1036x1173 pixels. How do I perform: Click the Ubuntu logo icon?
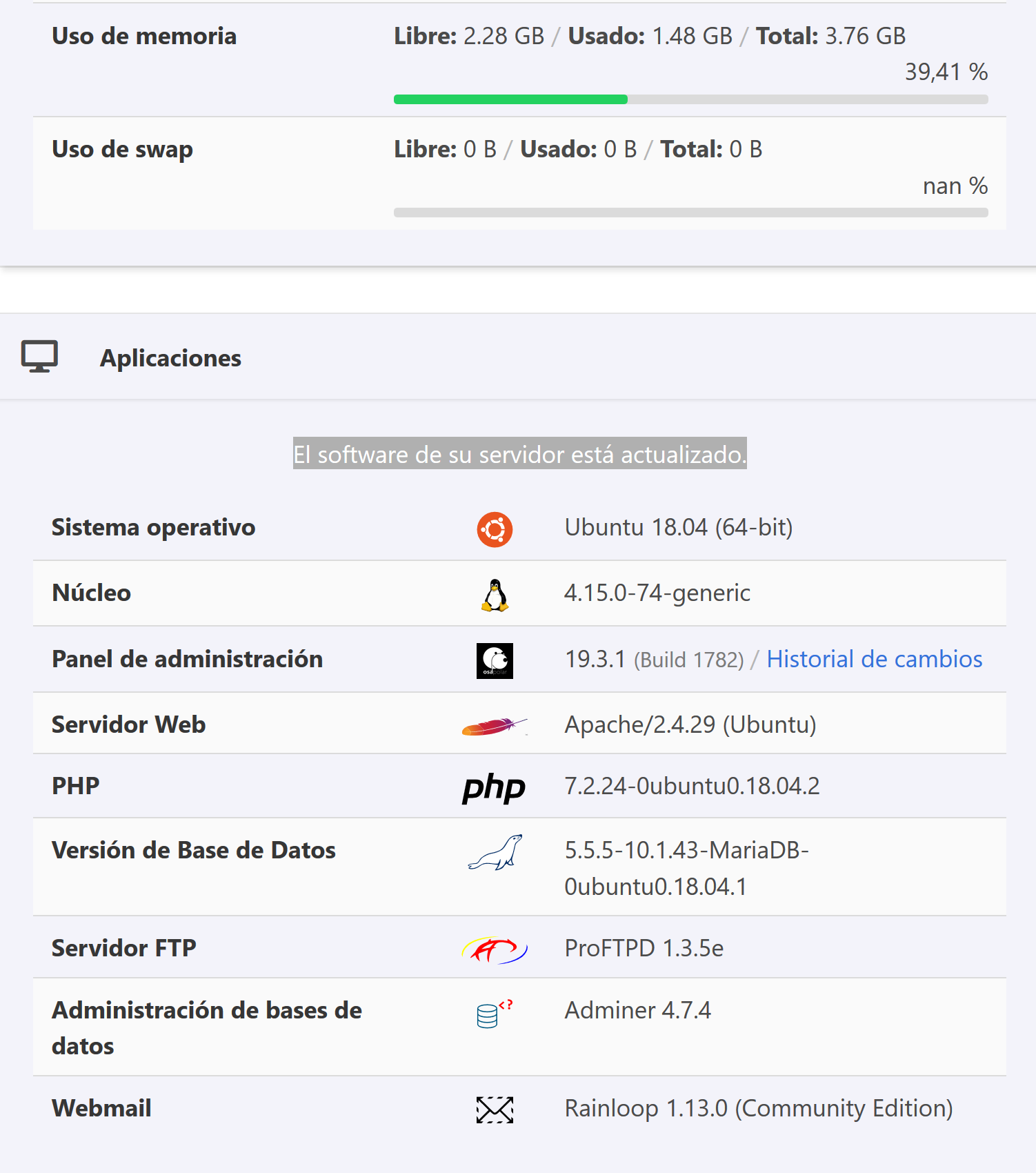pyautogui.click(x=495, y=529)
